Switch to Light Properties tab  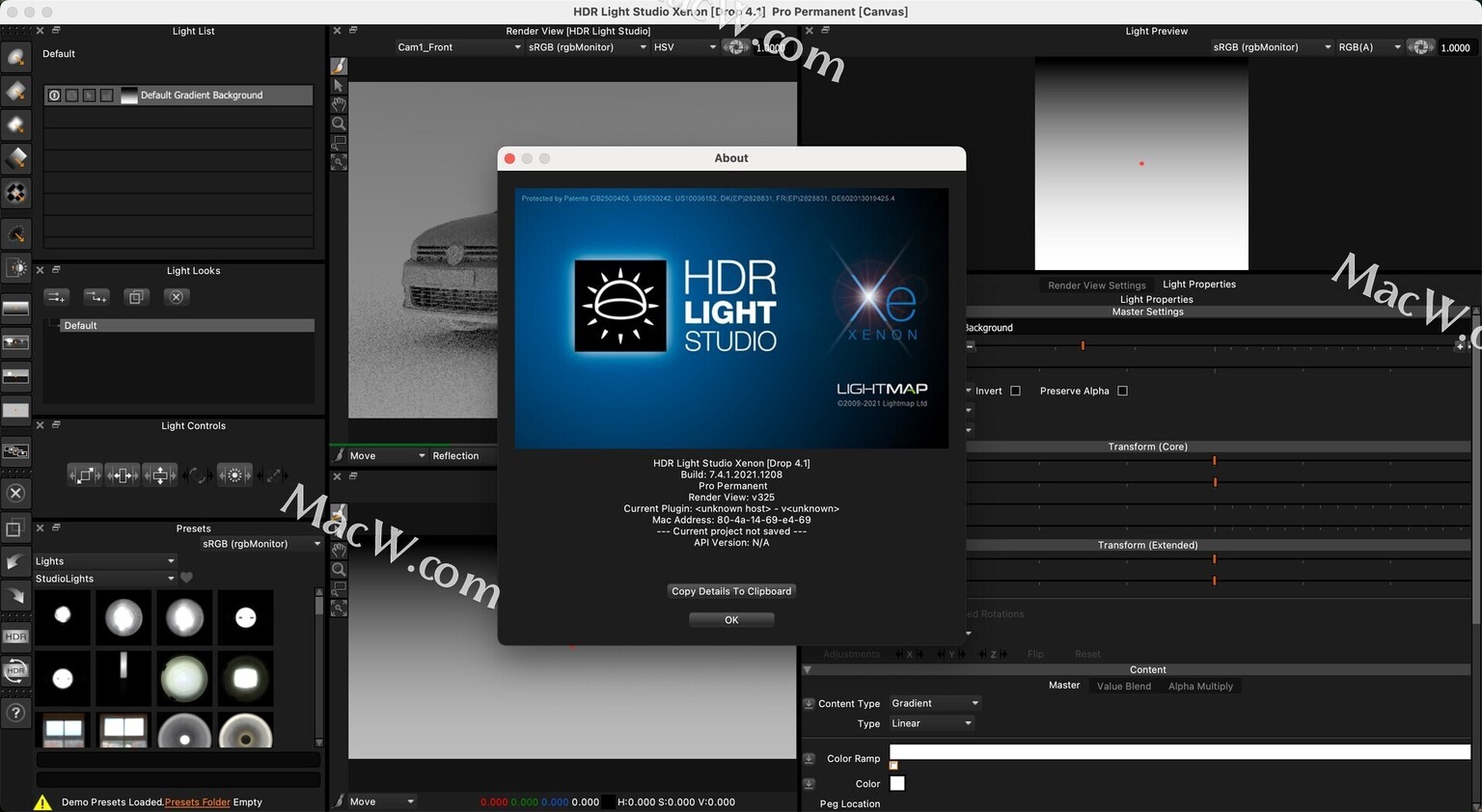[x=1199, y=284]
